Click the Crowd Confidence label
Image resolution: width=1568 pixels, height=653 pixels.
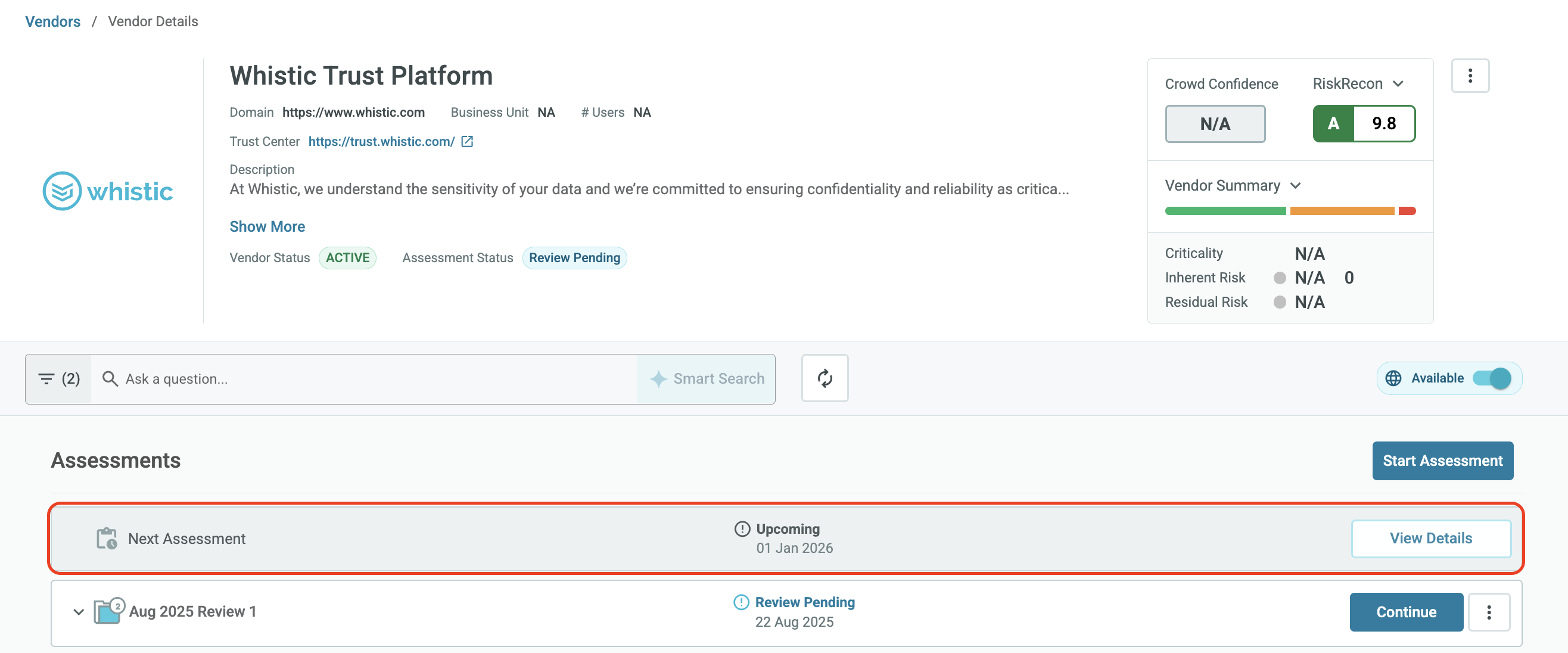(x=1221, y=83)
